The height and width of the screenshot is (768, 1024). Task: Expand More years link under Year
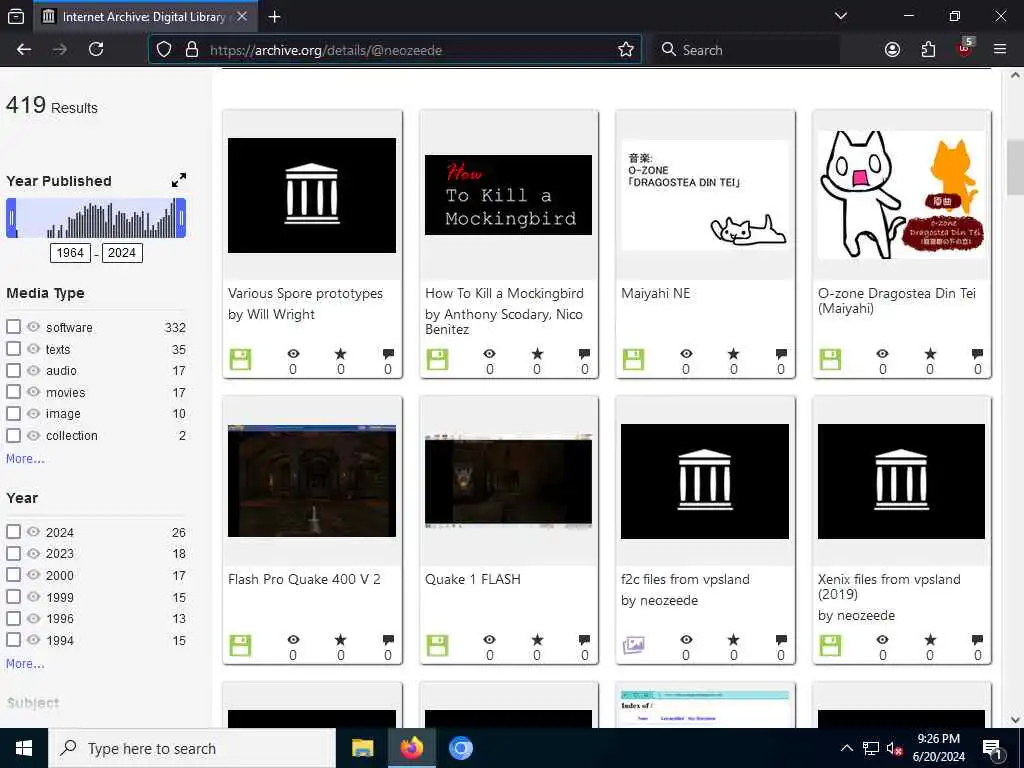25,664
